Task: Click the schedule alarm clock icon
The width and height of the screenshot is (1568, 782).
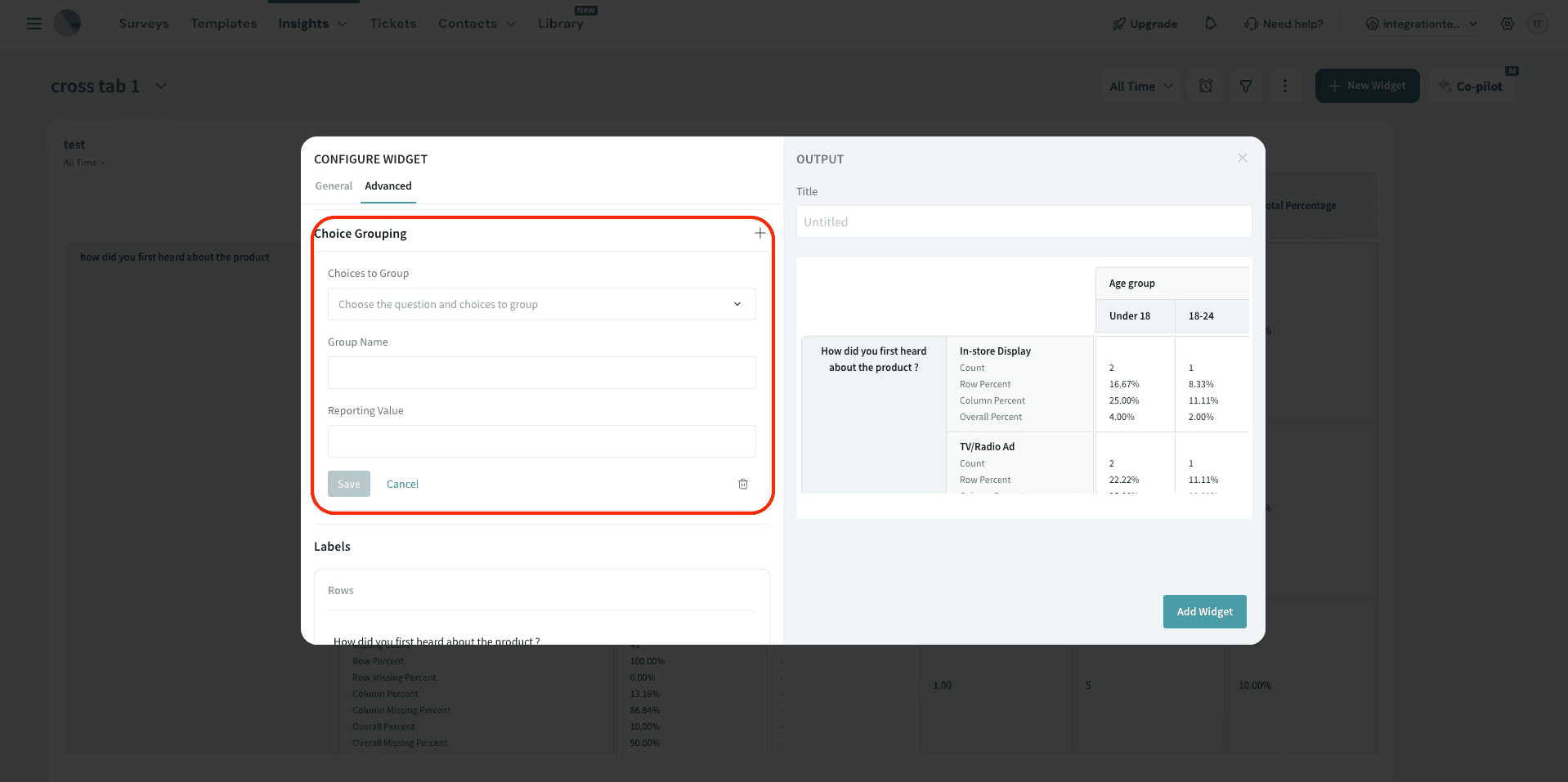Action: [x=1206, y=86]
